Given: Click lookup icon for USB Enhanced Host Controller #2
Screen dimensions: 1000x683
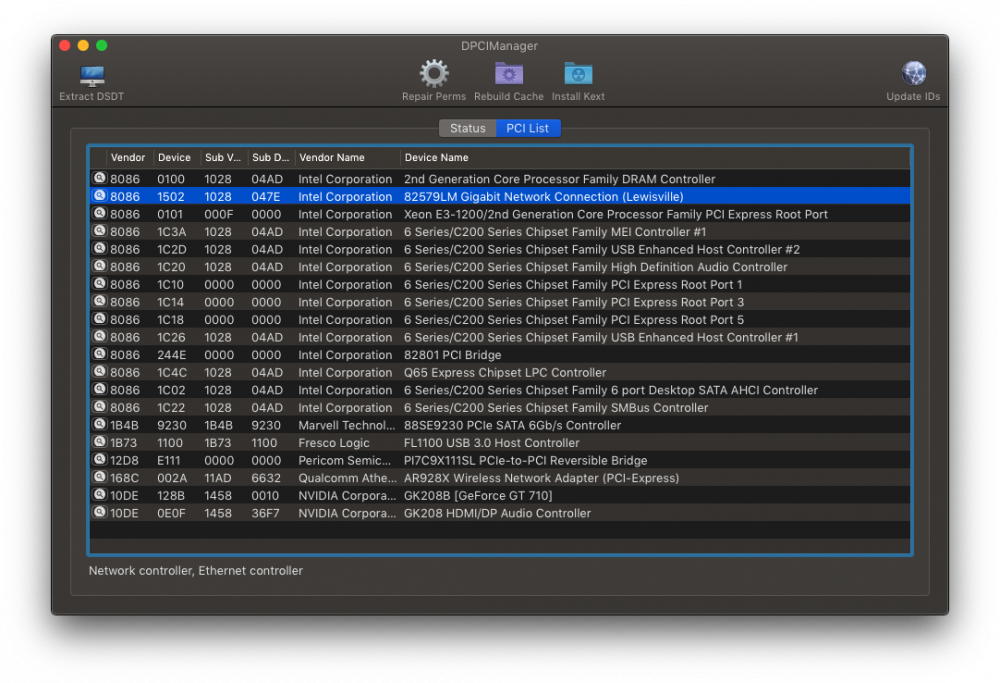Looking at the screenshot, I should (99, 248).
